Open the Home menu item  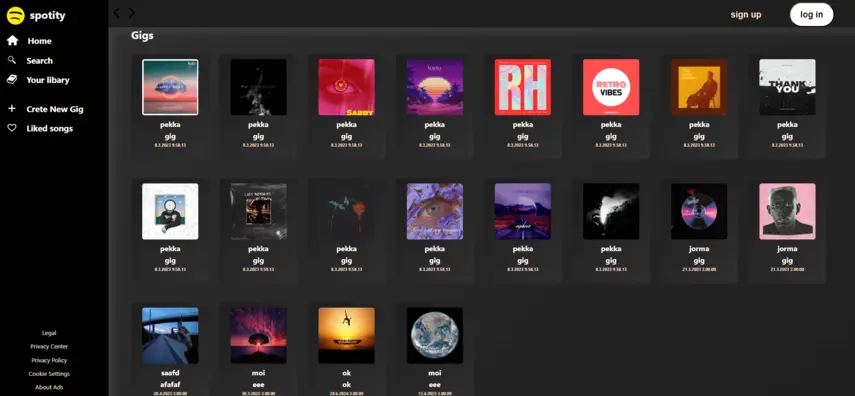(x=39, y=41)
